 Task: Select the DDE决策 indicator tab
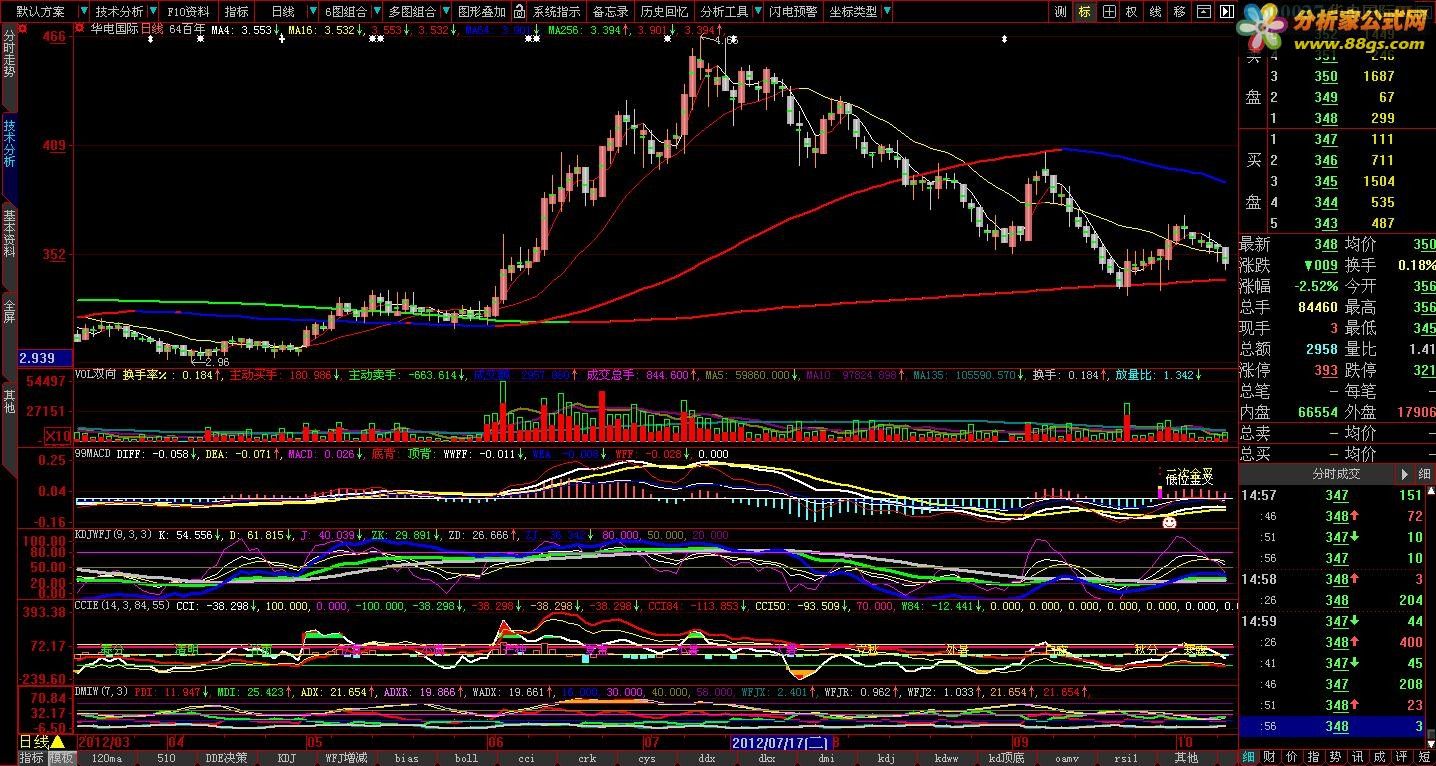[x=226, y=758]
